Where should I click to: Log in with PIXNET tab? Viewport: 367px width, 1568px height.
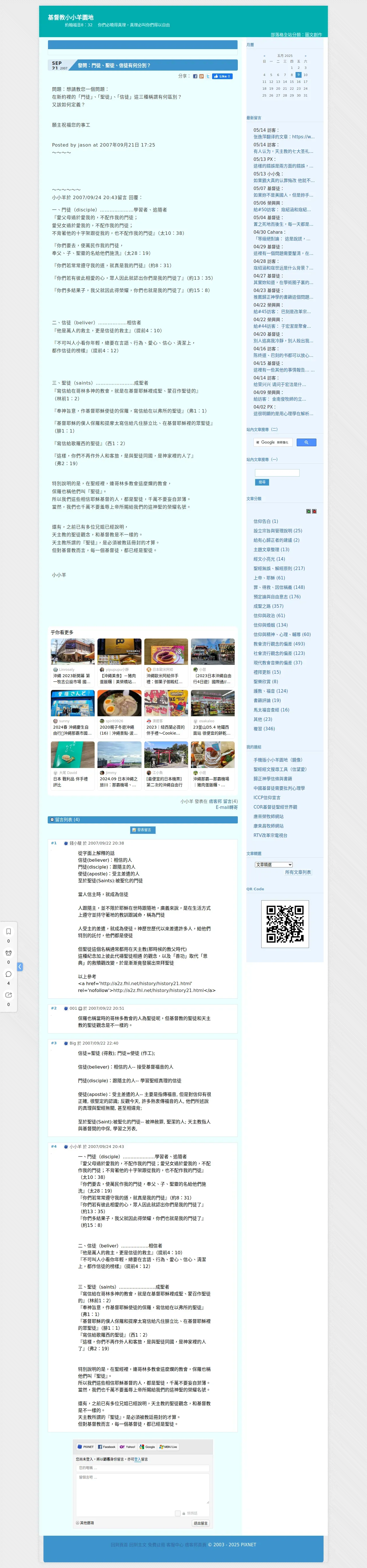(x=86, y=1446)
